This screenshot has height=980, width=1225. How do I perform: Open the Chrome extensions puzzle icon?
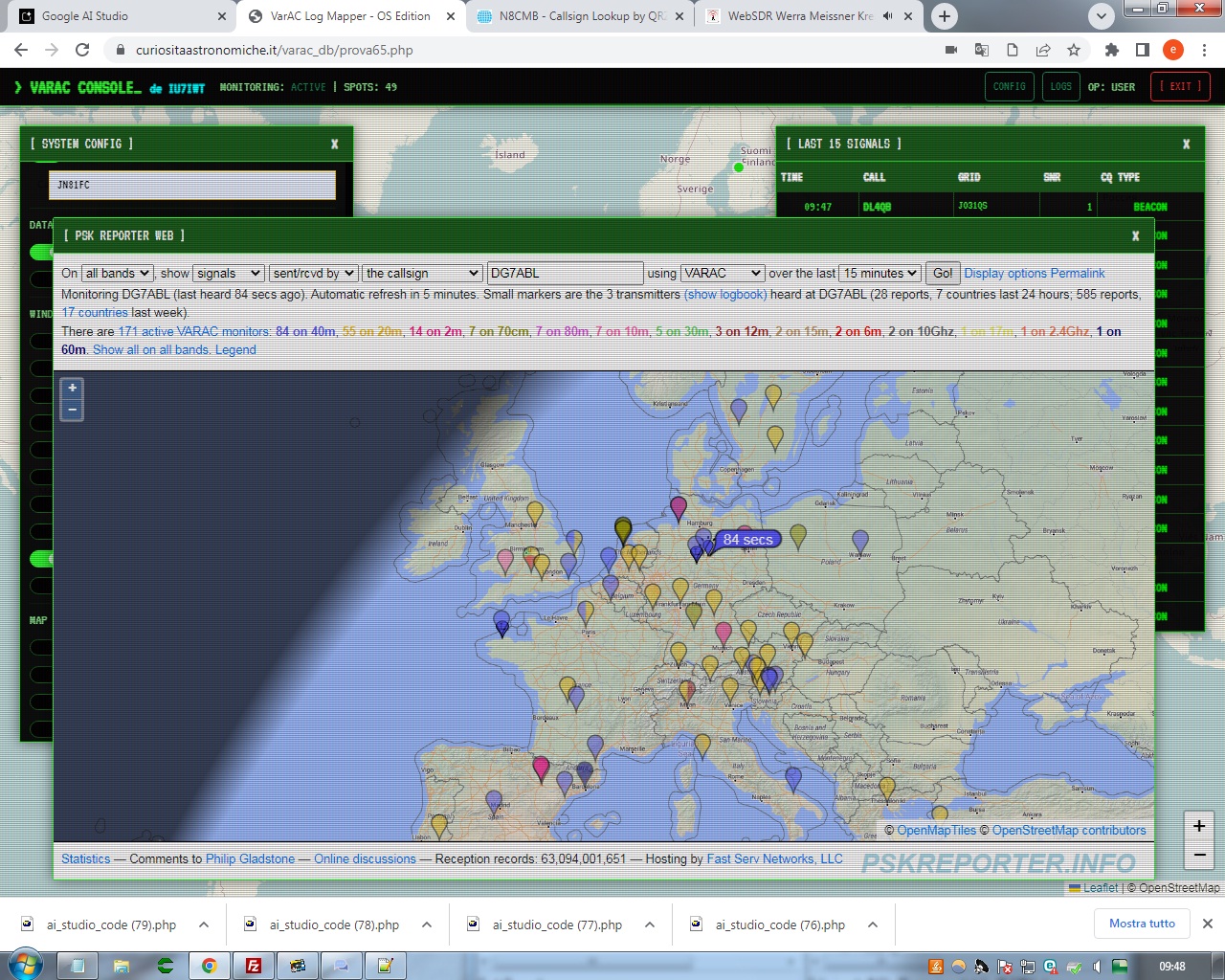[1111, 50]
